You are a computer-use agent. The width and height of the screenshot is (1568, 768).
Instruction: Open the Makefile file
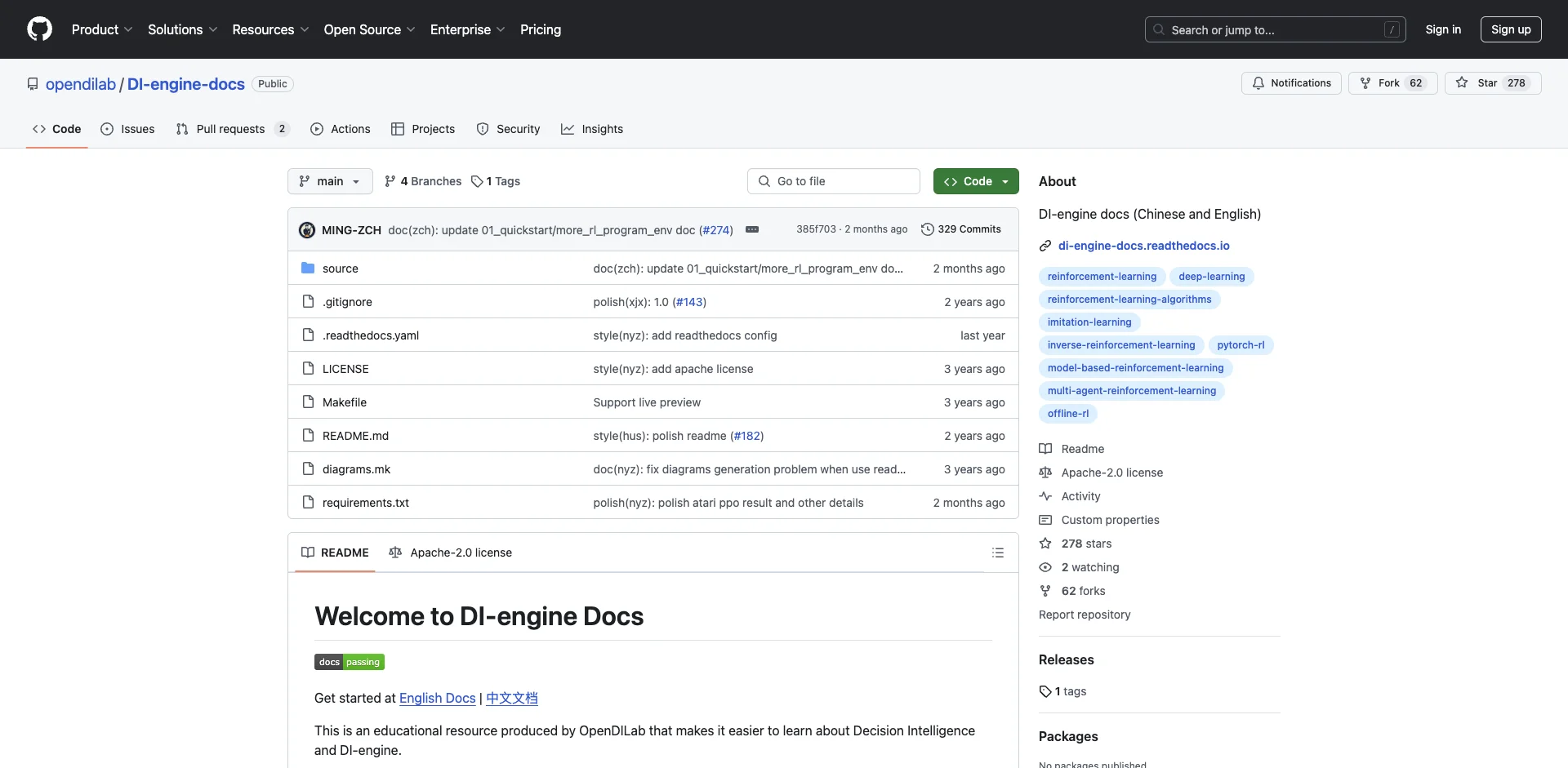pos(345,402)
